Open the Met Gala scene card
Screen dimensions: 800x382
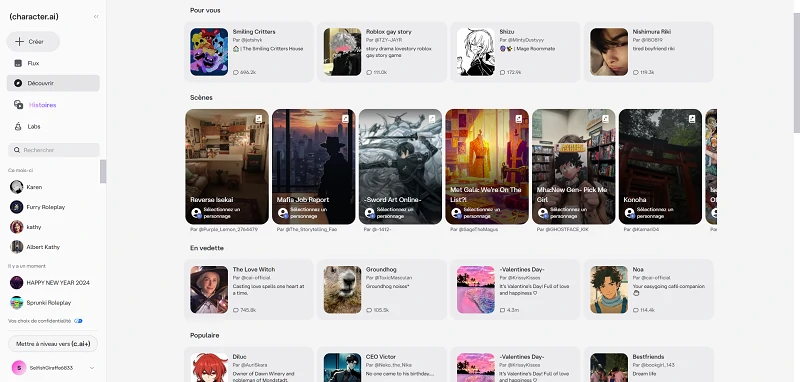487,166
